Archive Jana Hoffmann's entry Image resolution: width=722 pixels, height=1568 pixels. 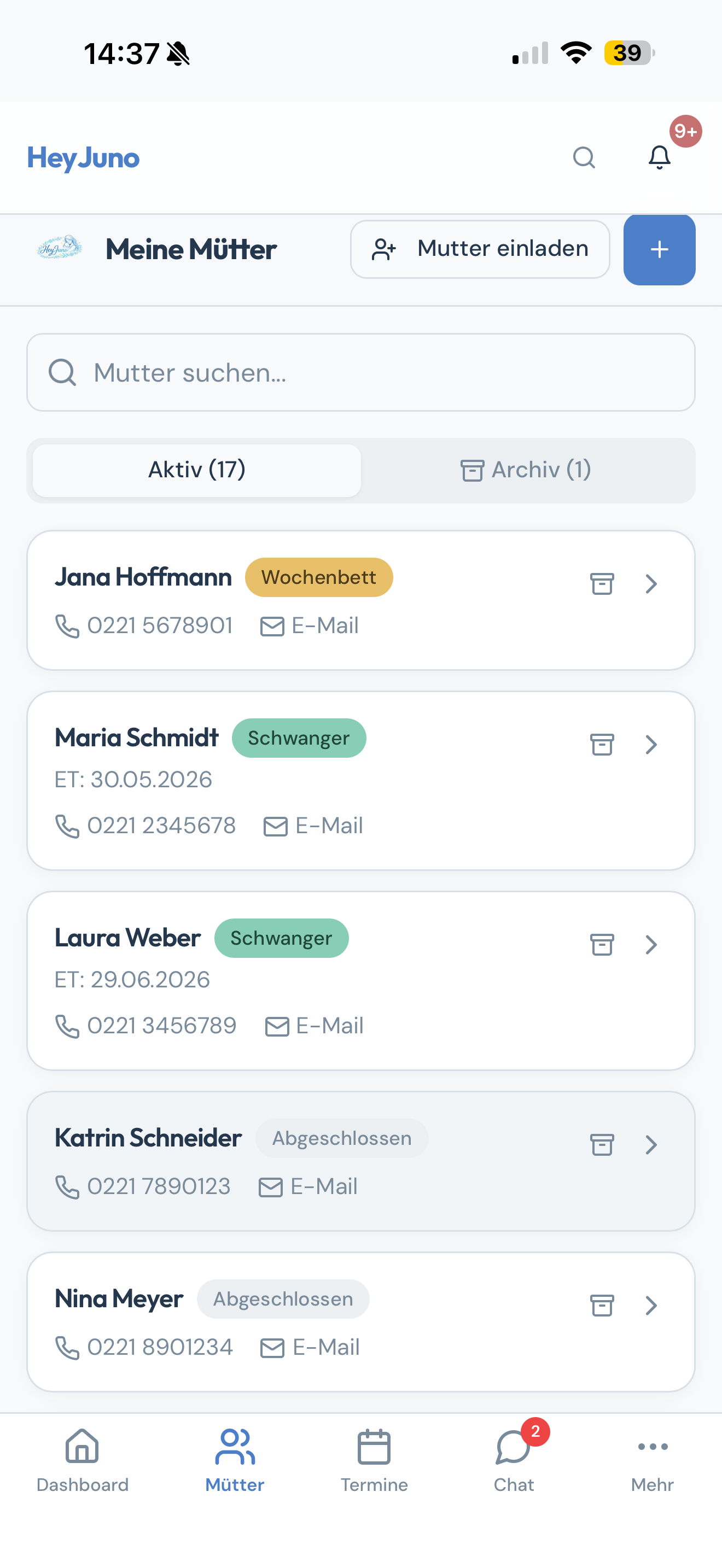pos(602,584)
